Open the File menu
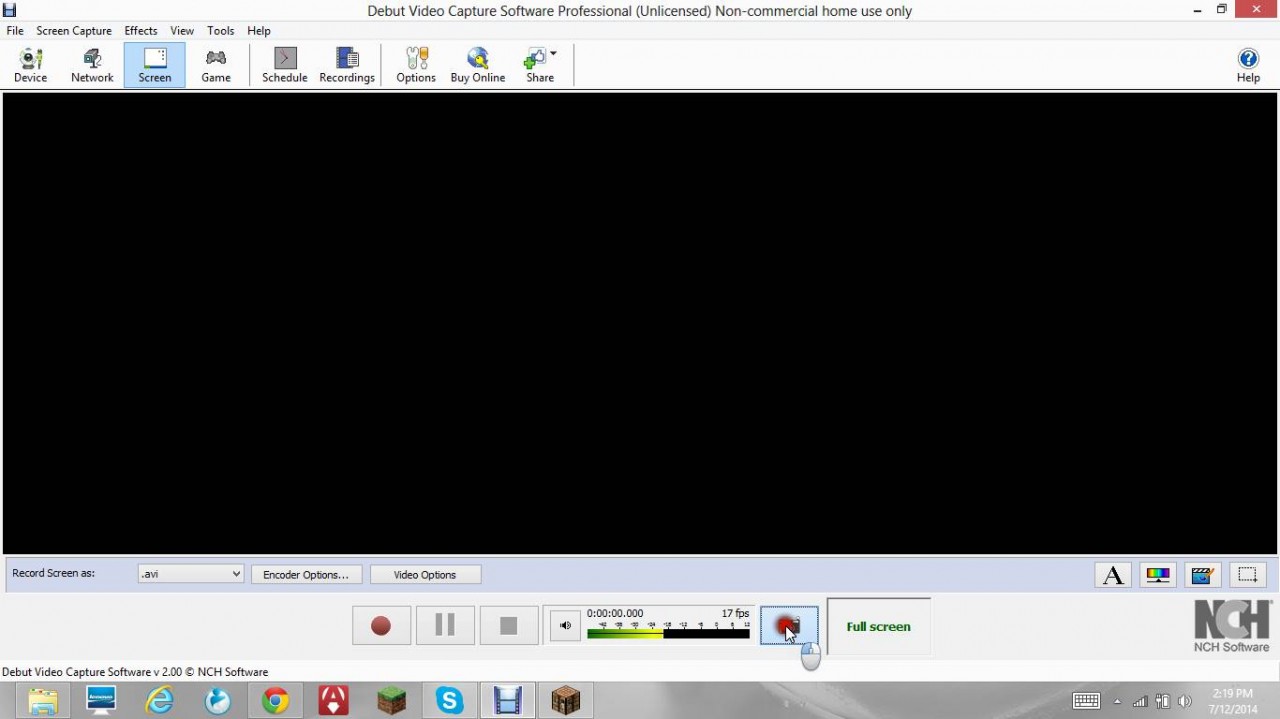 coord(15,31)
